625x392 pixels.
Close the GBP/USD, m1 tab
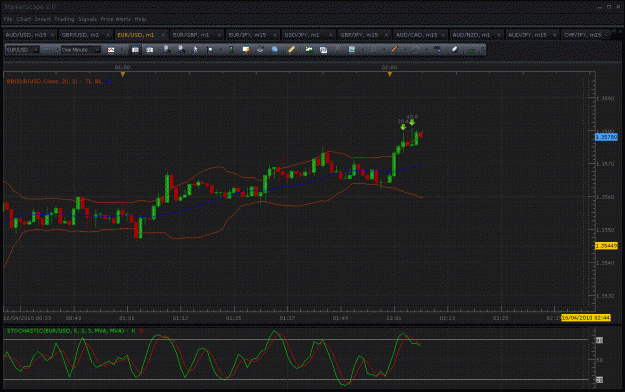click(x=108, y=35)
